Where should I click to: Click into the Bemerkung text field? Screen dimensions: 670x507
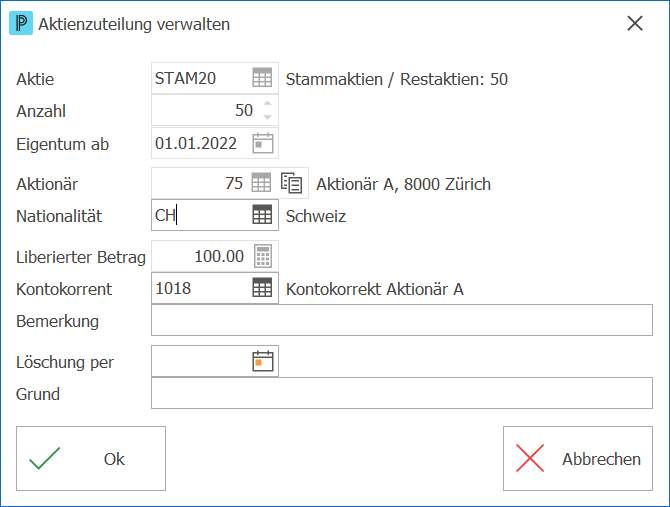(x=402, y=320)
